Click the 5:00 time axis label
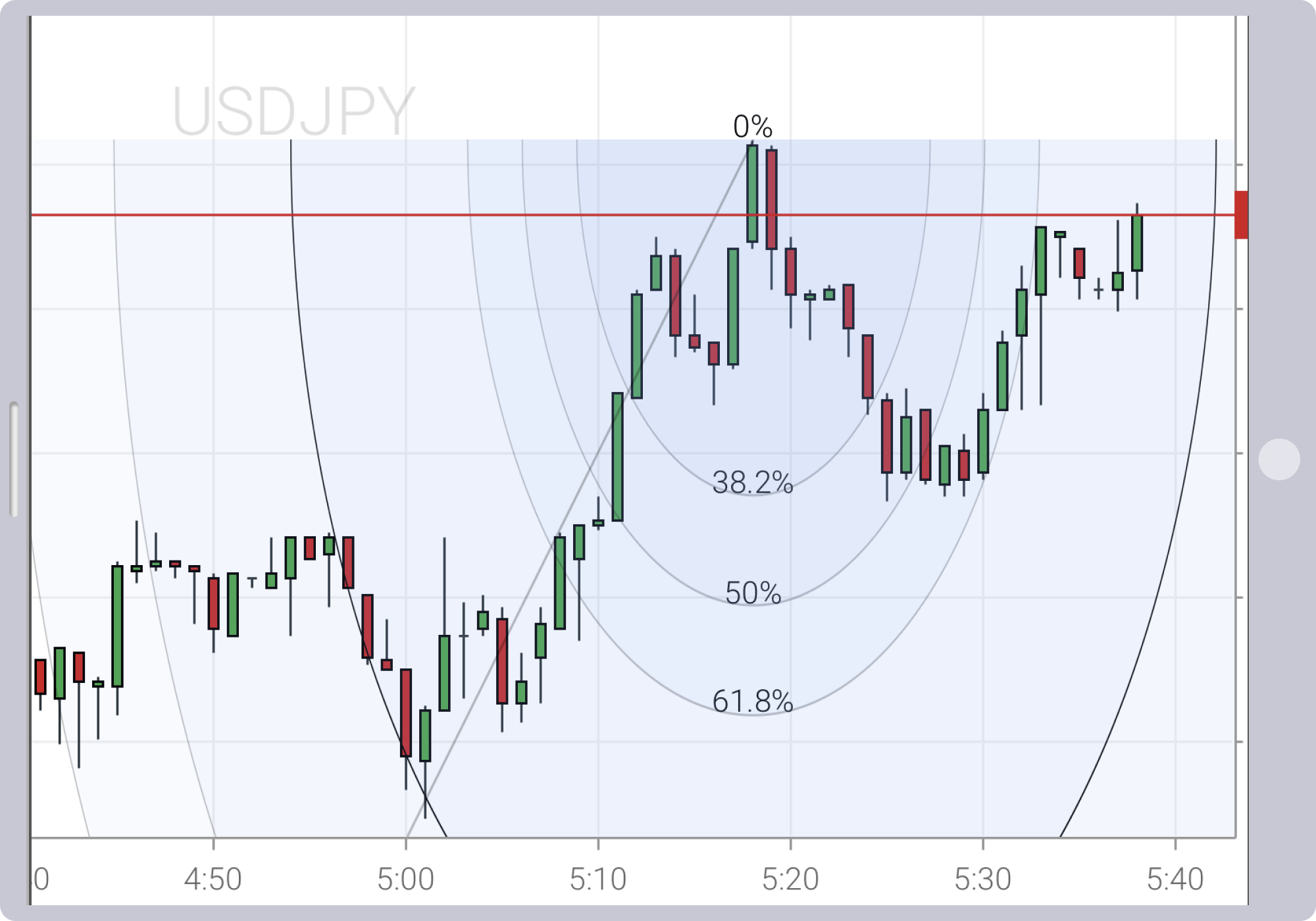 [406, 879]
